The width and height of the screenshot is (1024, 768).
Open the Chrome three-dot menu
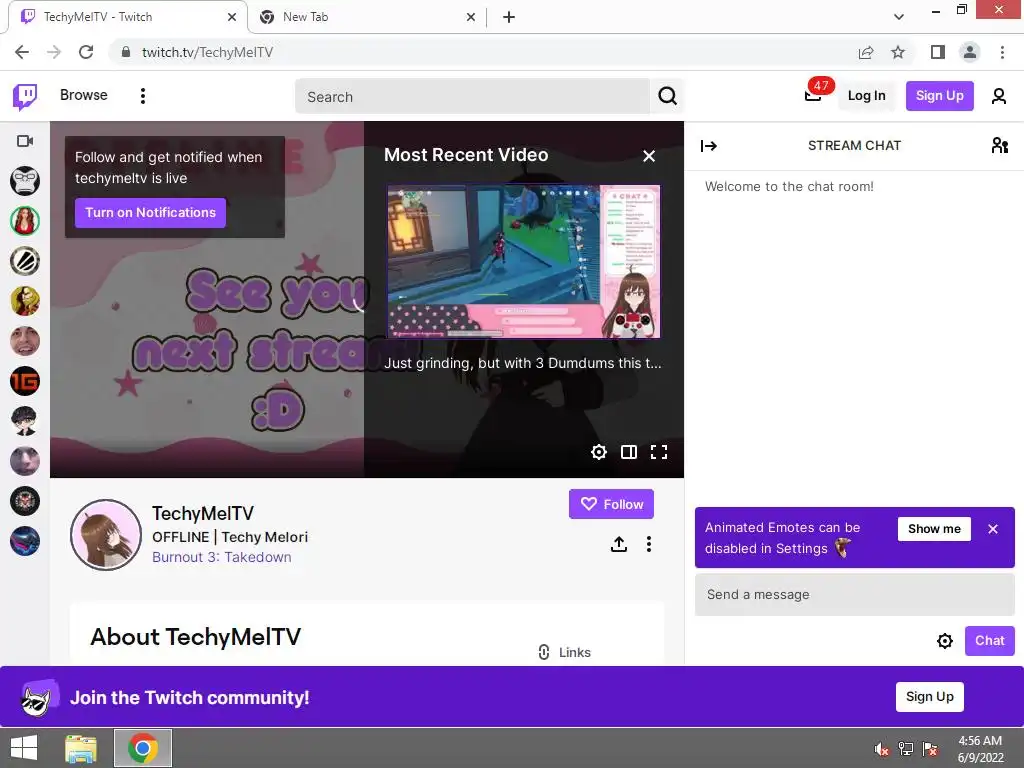pos(1002,52)
